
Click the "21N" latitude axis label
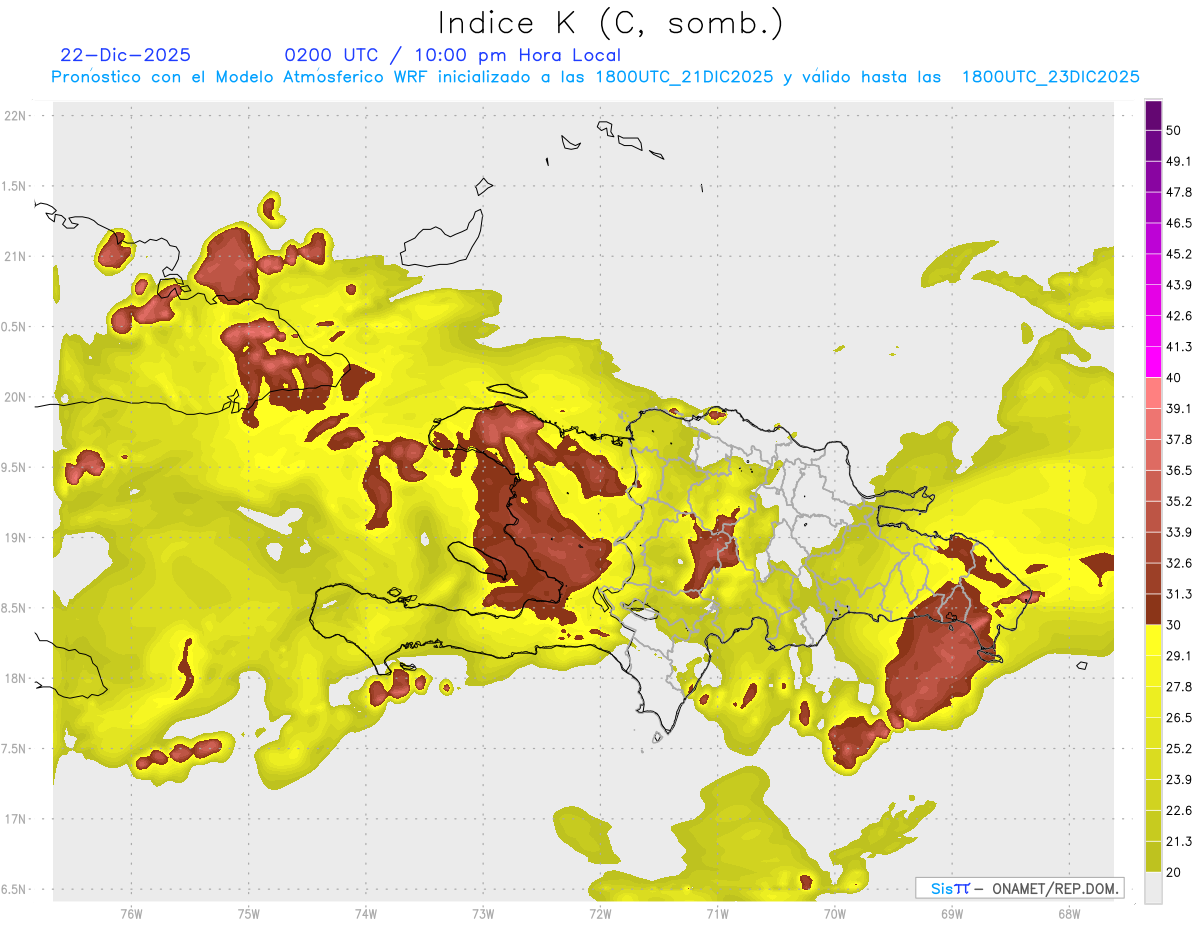click(x=17, y=256)
